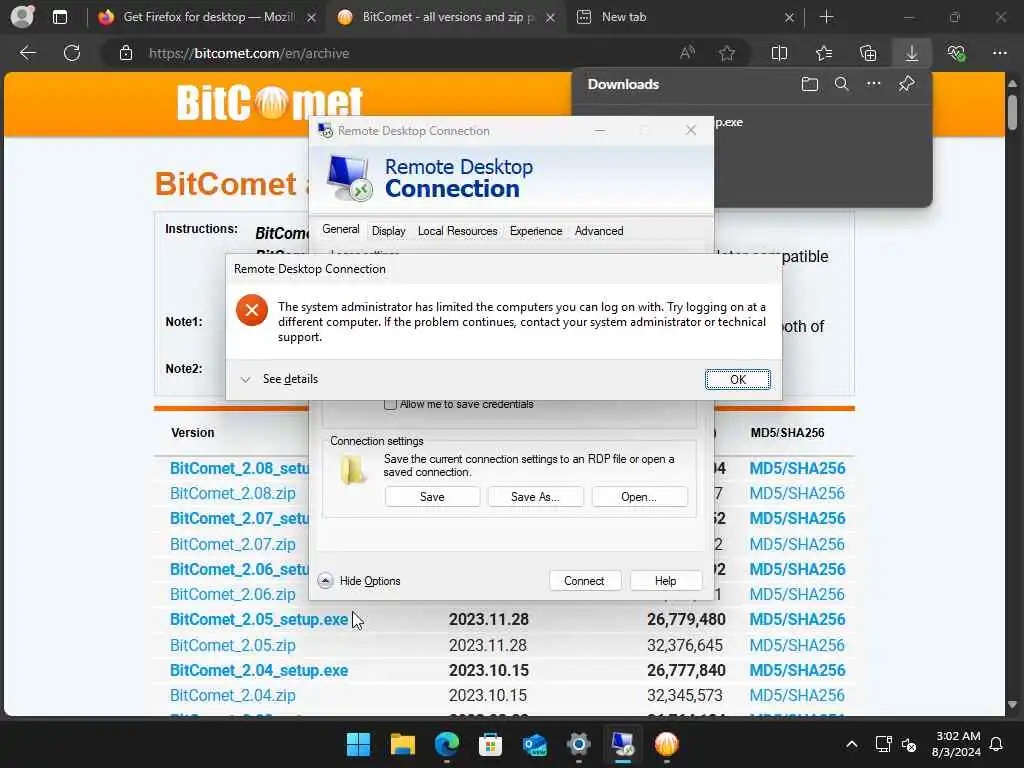Show hidden system tray icons chevron
Screen dimensions: 1024x768
click(852, 744)
